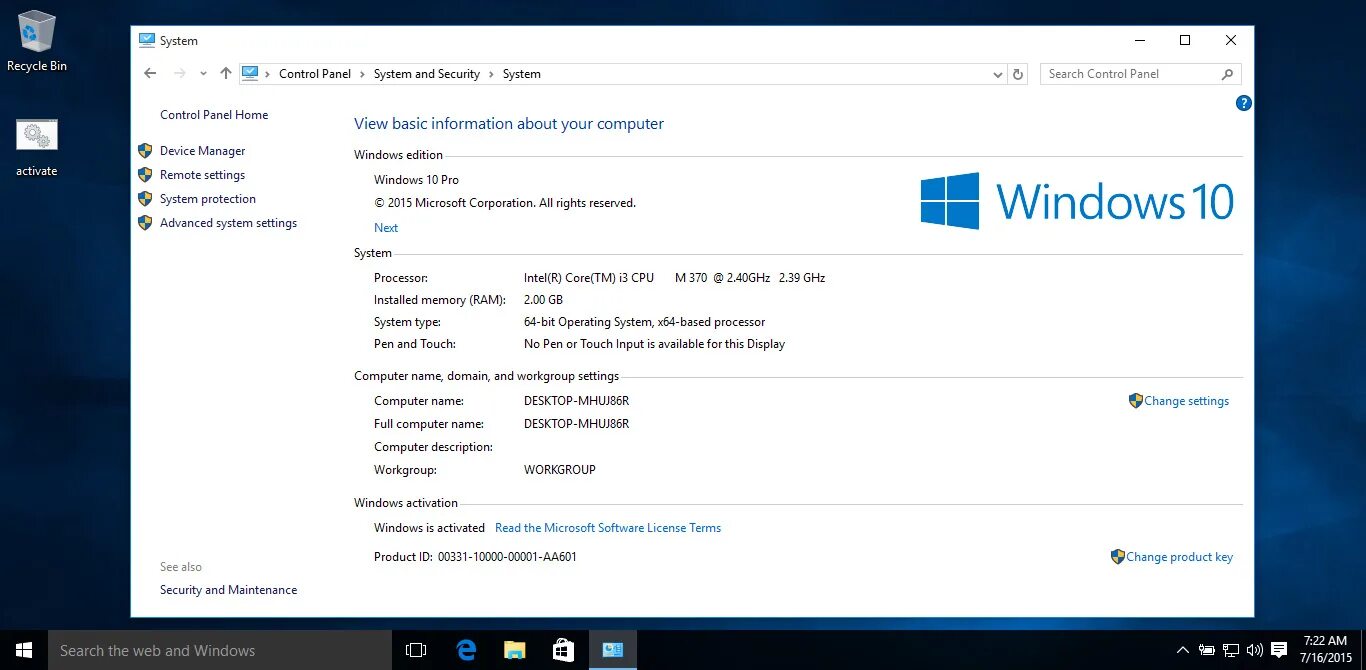
Task: Click the battery icon in system tray
Action: (x=1207, y=650)
